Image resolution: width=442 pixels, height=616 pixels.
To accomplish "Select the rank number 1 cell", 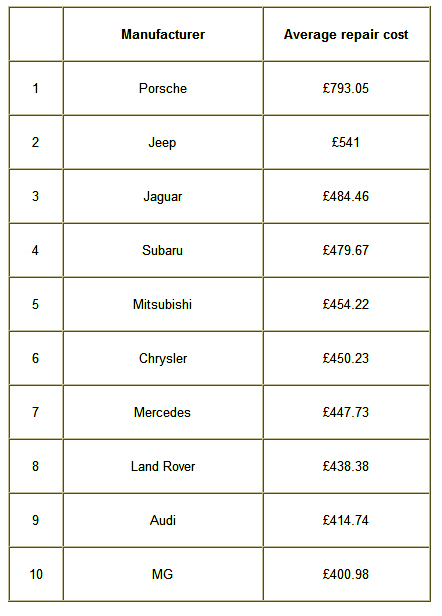I will click(36, 88).
